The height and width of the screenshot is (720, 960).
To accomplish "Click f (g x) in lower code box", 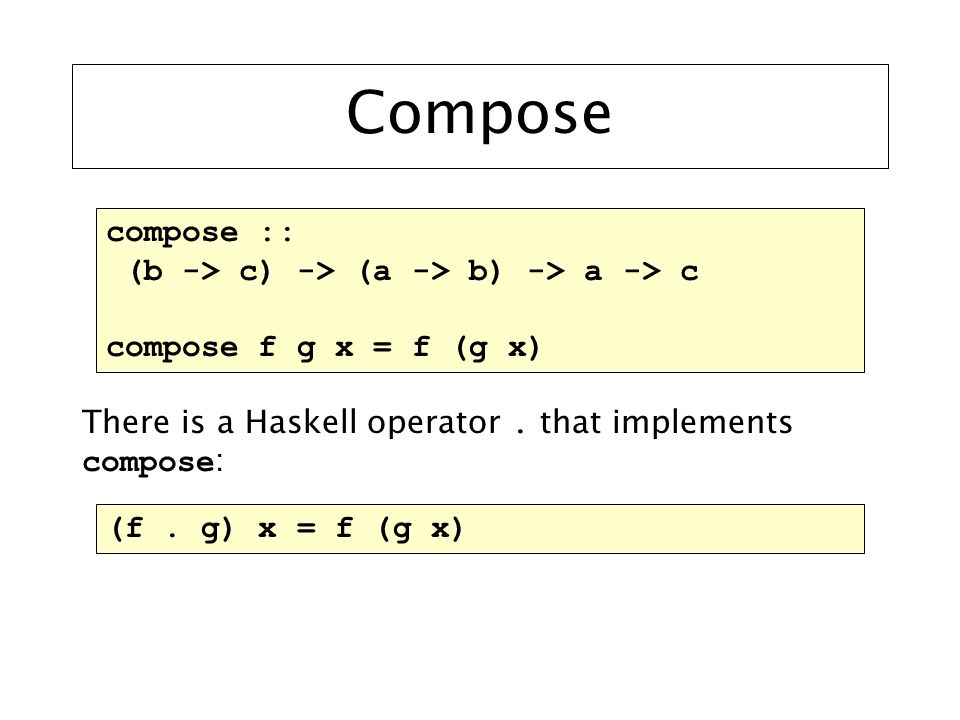I will click(x=399, y=528).
